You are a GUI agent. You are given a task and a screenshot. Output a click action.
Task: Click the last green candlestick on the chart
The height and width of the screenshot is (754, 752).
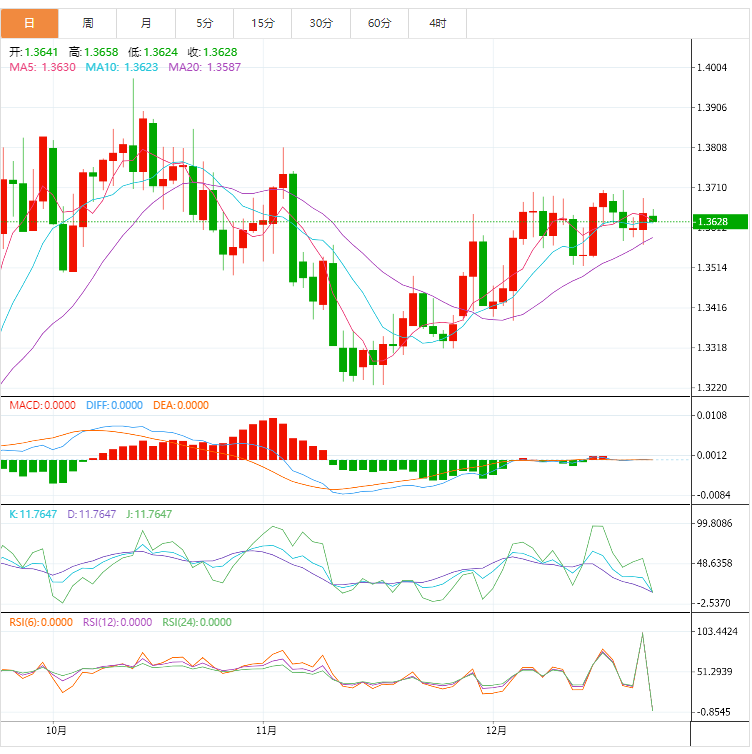[x=652, y=219]
